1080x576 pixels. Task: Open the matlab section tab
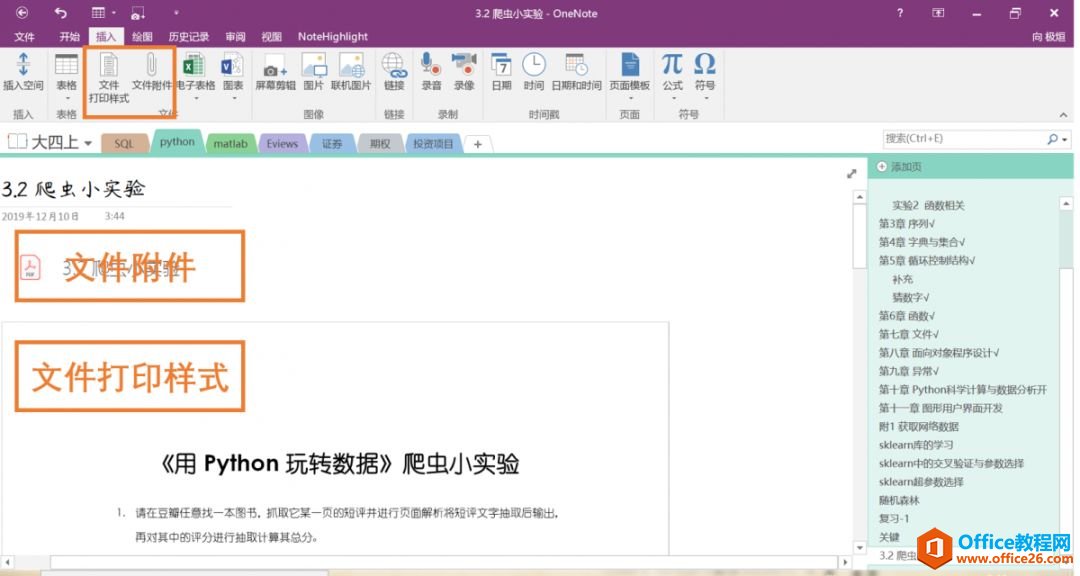pos(230,144)
